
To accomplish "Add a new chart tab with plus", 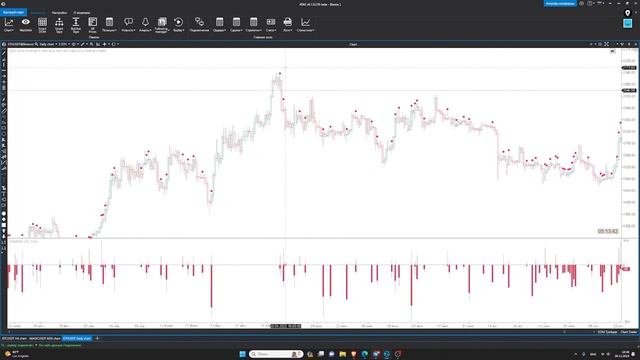I will click(x=97, y=338).
